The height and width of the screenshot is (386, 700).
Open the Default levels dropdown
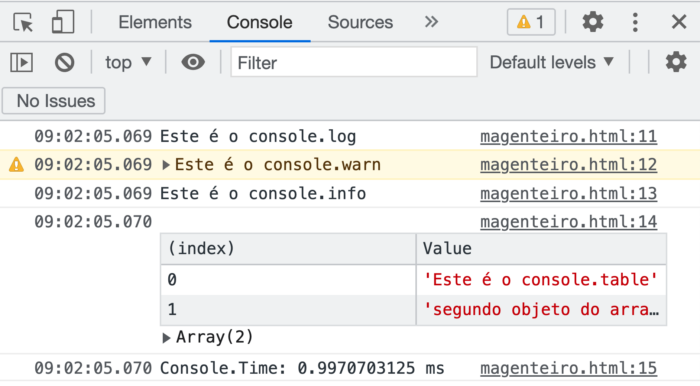(552, 62)
